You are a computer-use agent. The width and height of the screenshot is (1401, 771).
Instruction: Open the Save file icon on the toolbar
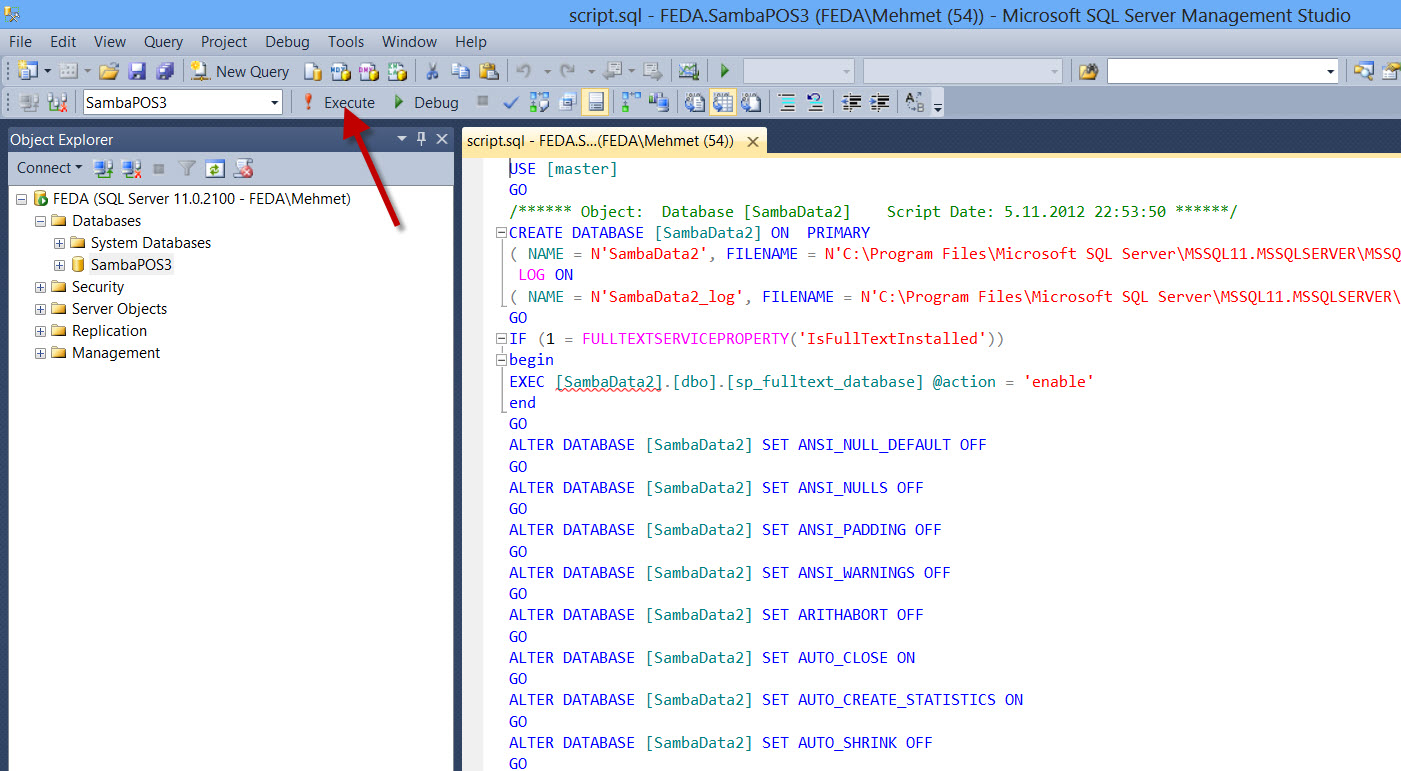click(x=137, y=70)
